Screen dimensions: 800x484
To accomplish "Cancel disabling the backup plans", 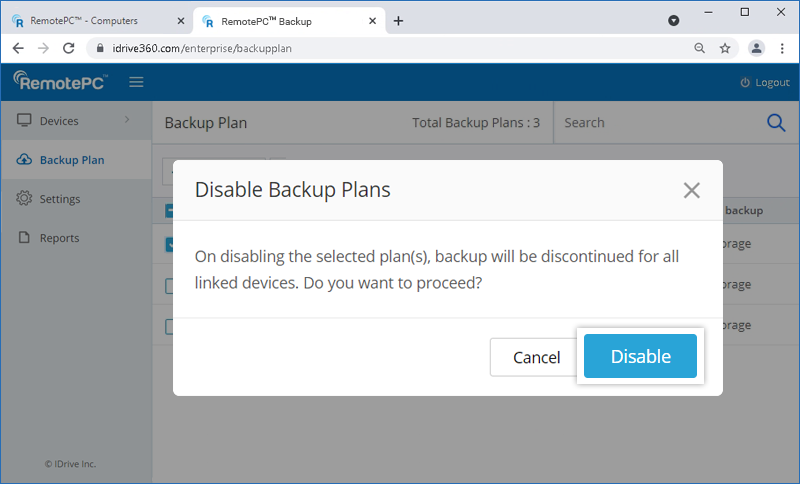I will 536,357.
